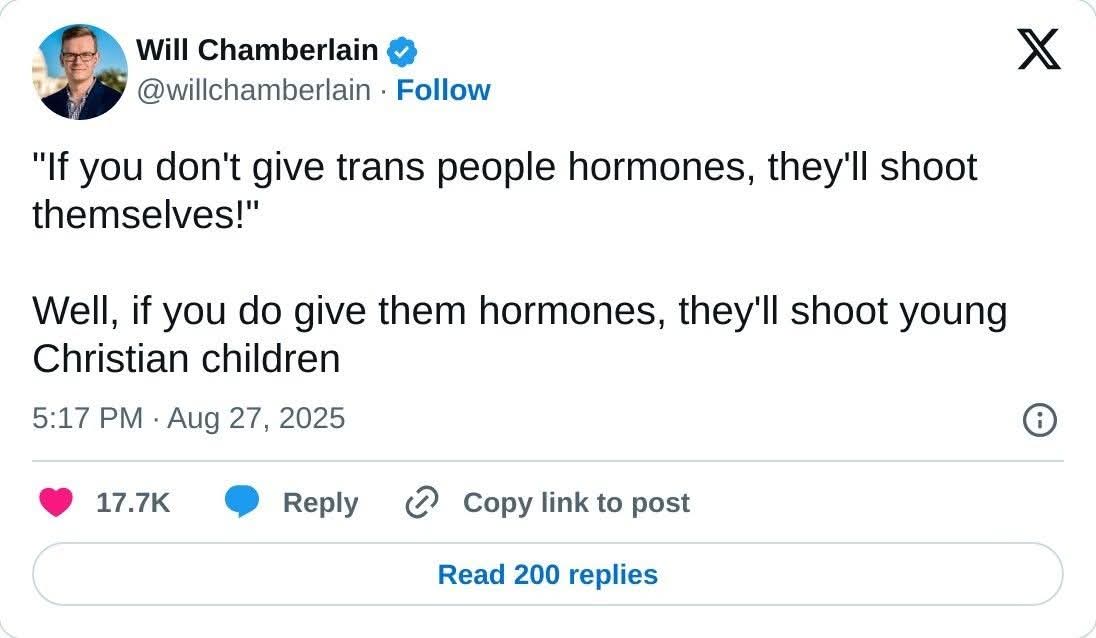Click the blue verified checkmark badge
Screen dimensions: 1096x638
click(402, 52)
